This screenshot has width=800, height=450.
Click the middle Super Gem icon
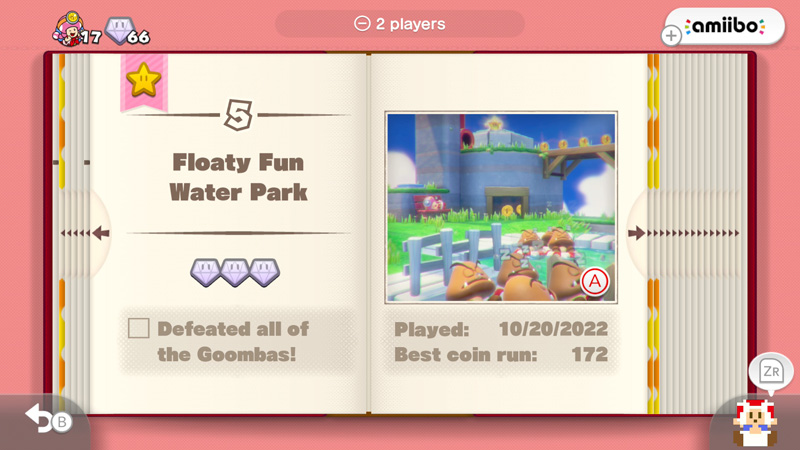click(x=235, y=272)
